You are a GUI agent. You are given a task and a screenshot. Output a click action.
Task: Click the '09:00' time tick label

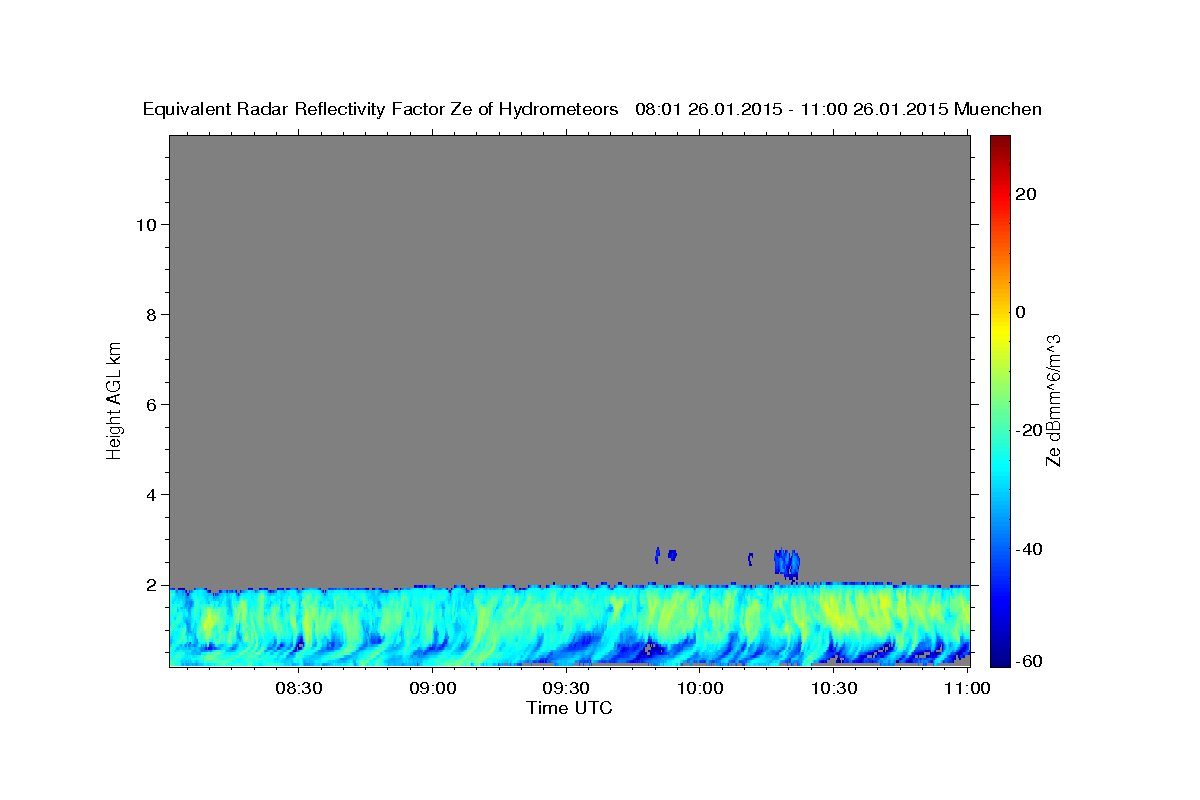[x=432, y=688]
